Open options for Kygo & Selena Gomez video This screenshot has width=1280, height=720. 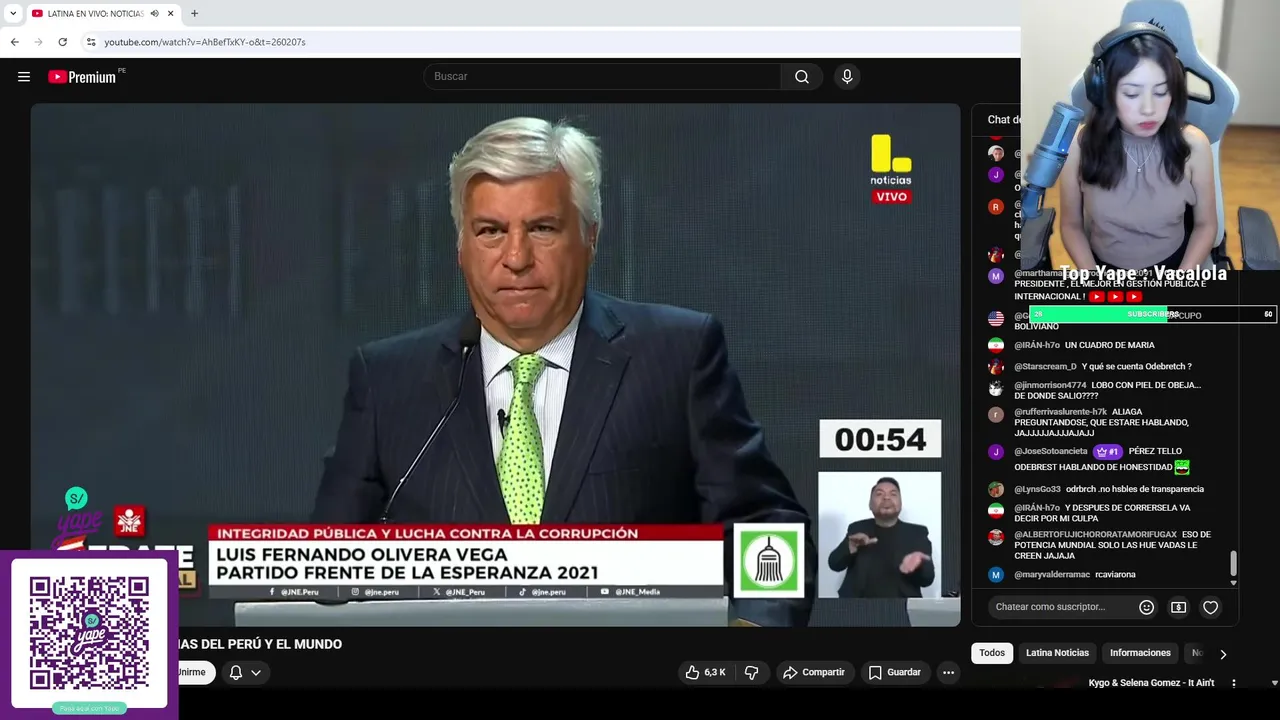pos(1234,683)
